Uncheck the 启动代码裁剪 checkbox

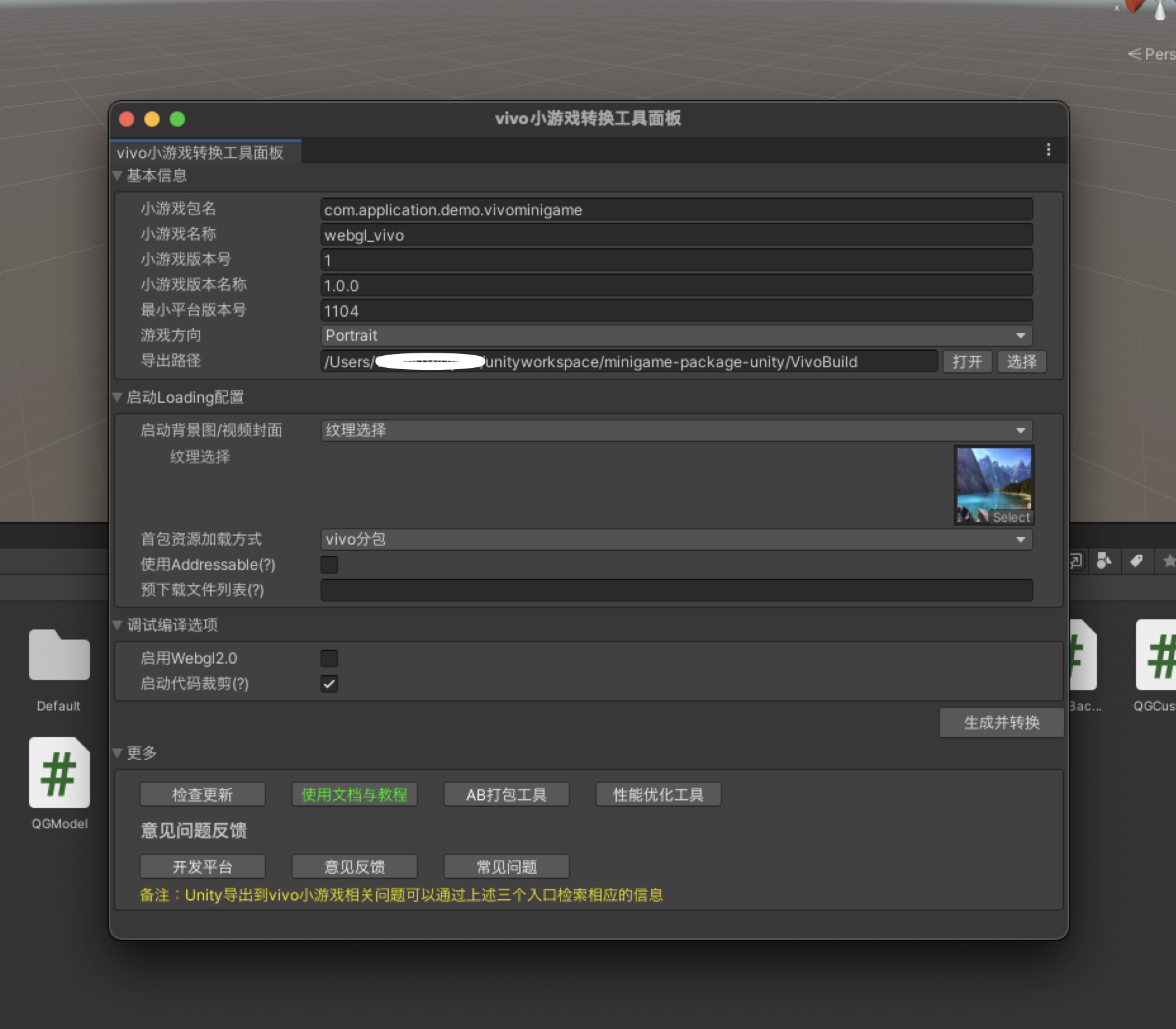pyautogui.click(x=329, y=684)
